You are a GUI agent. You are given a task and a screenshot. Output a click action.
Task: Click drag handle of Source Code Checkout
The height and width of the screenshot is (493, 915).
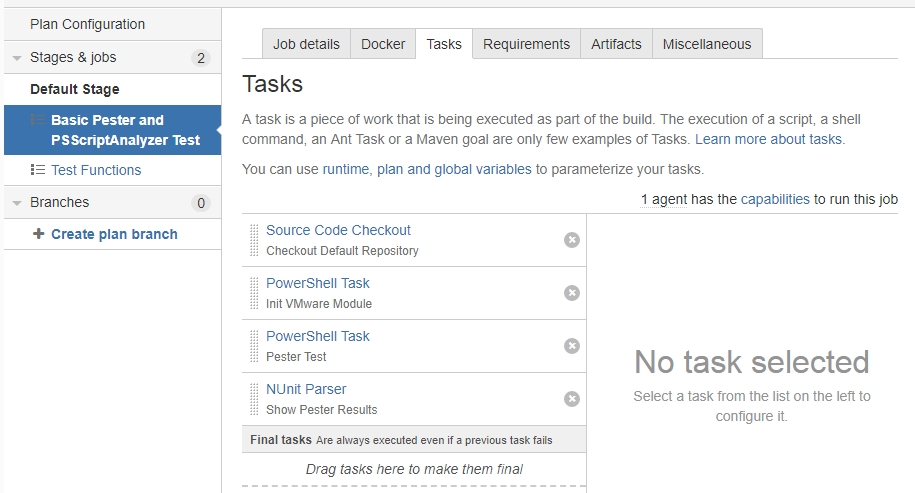coord(254,240)
